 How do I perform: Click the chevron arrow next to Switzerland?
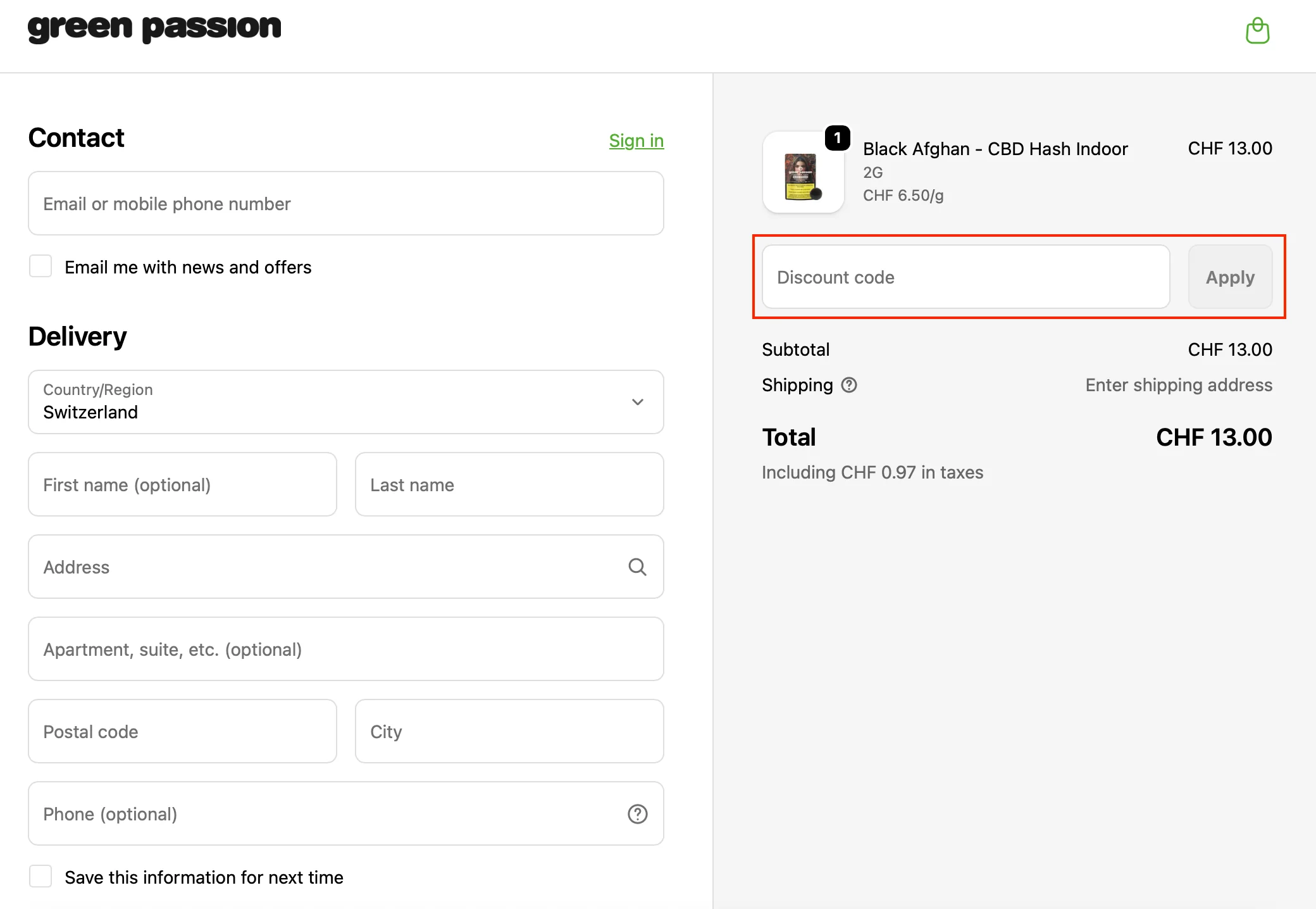[x=637, y=402]
